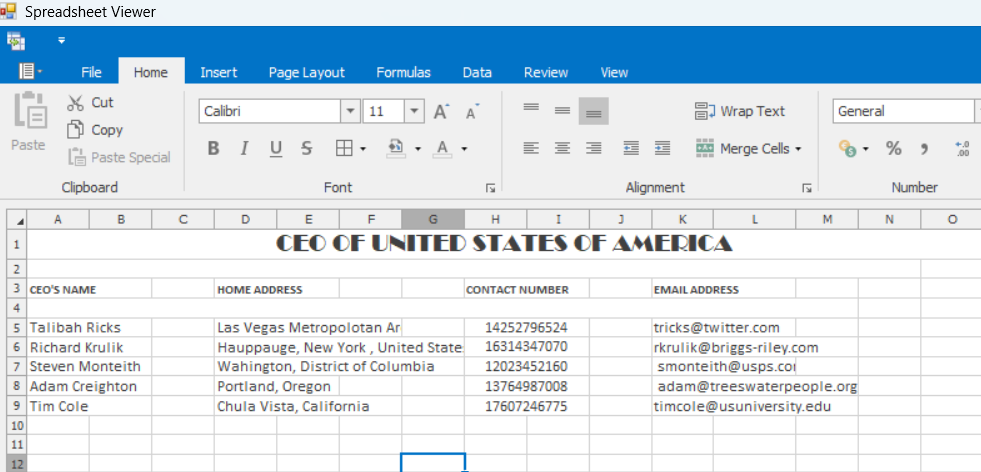981x472 pixels.
Task: Click the Increase Indent icon
Action: coord(663,148)
